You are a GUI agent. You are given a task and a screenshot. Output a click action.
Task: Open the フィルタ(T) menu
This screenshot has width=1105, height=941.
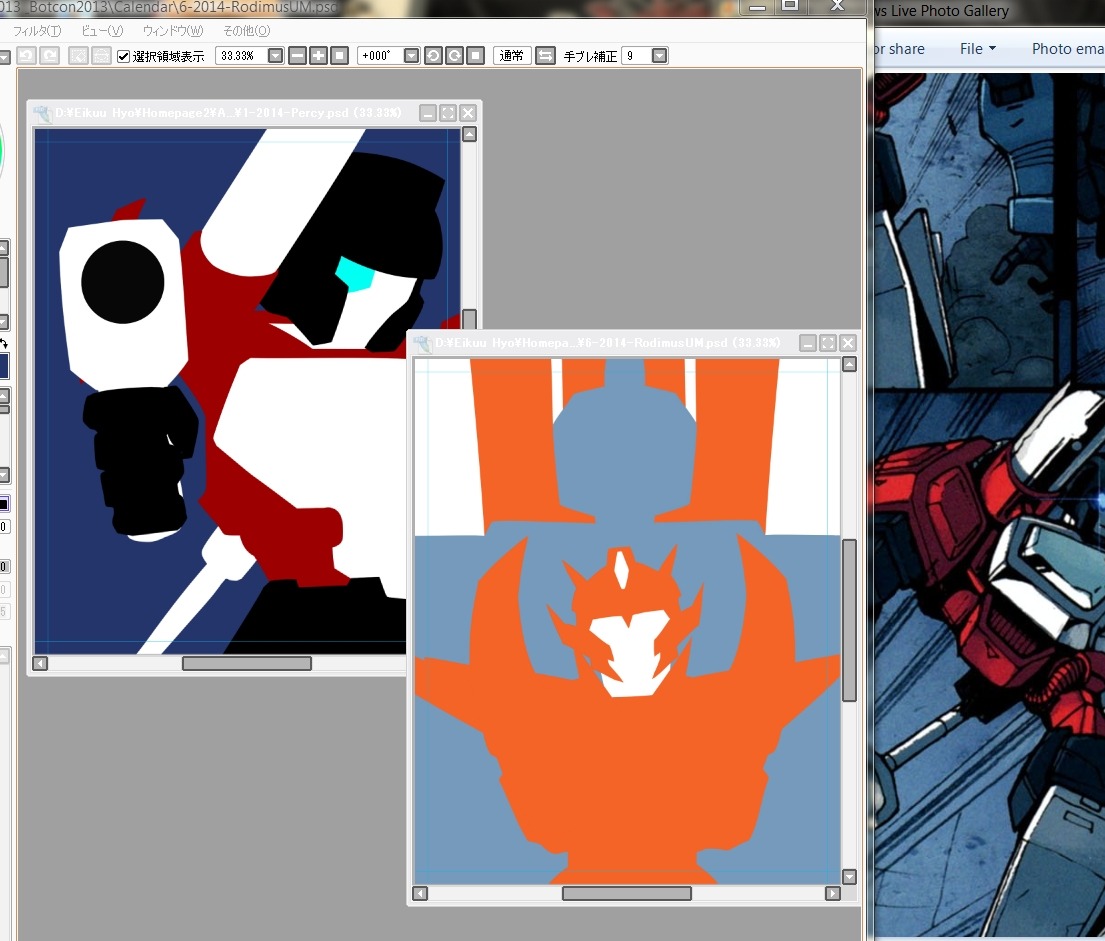pyautogui.click(x=37, y=31)
